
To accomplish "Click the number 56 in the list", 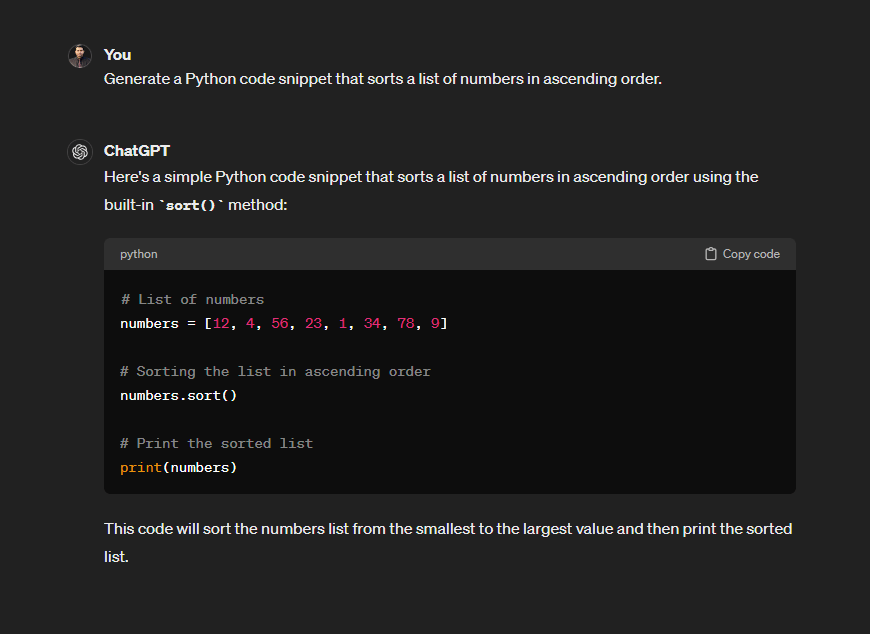I will 280,323.
